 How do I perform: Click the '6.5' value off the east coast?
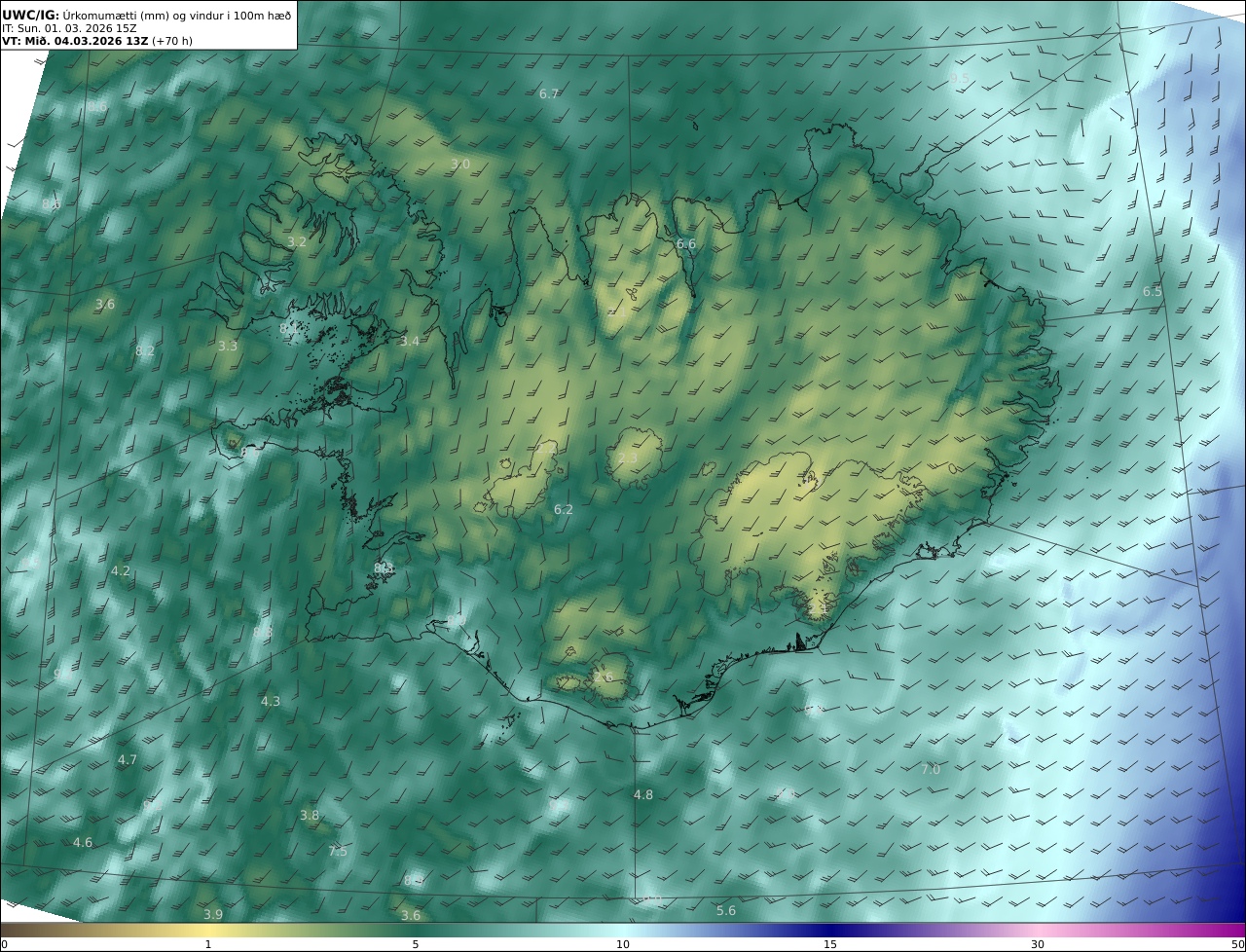1153,292
